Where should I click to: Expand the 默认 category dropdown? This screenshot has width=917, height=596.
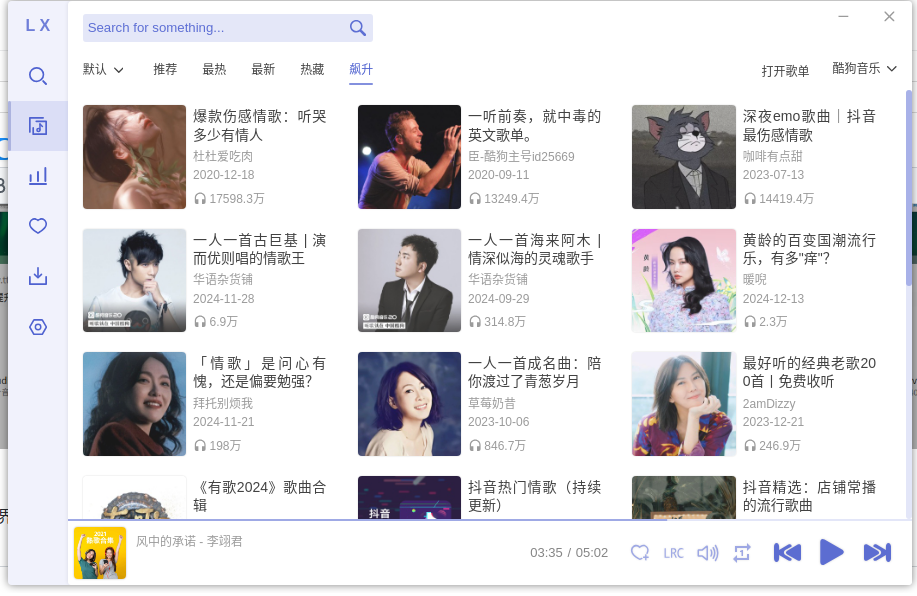point(104,70)
